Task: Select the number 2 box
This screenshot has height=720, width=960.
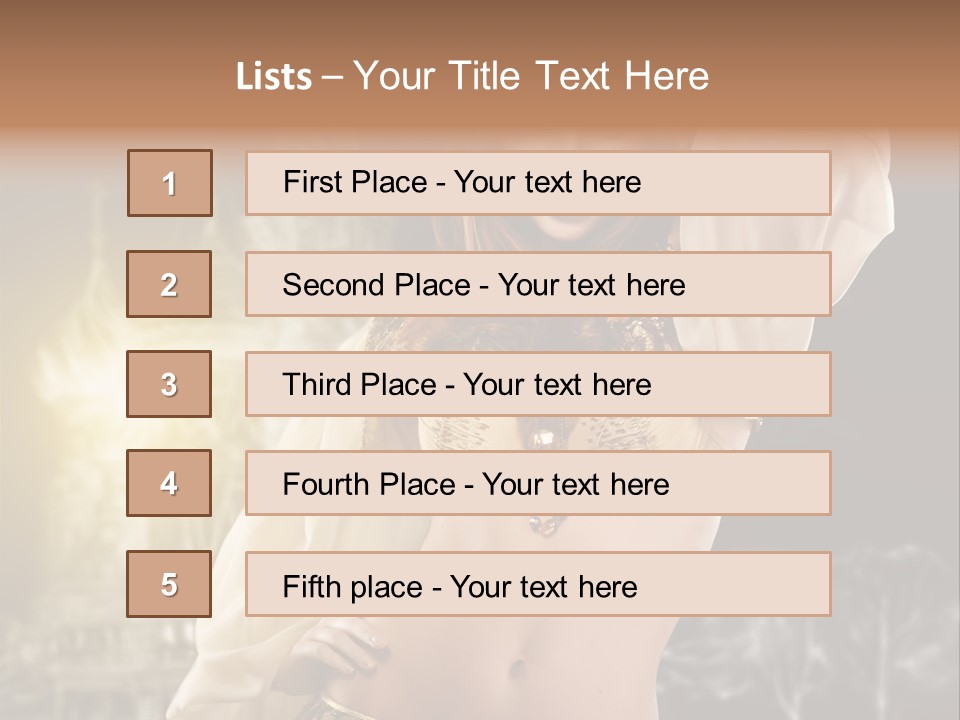Action: coord(169,284)
